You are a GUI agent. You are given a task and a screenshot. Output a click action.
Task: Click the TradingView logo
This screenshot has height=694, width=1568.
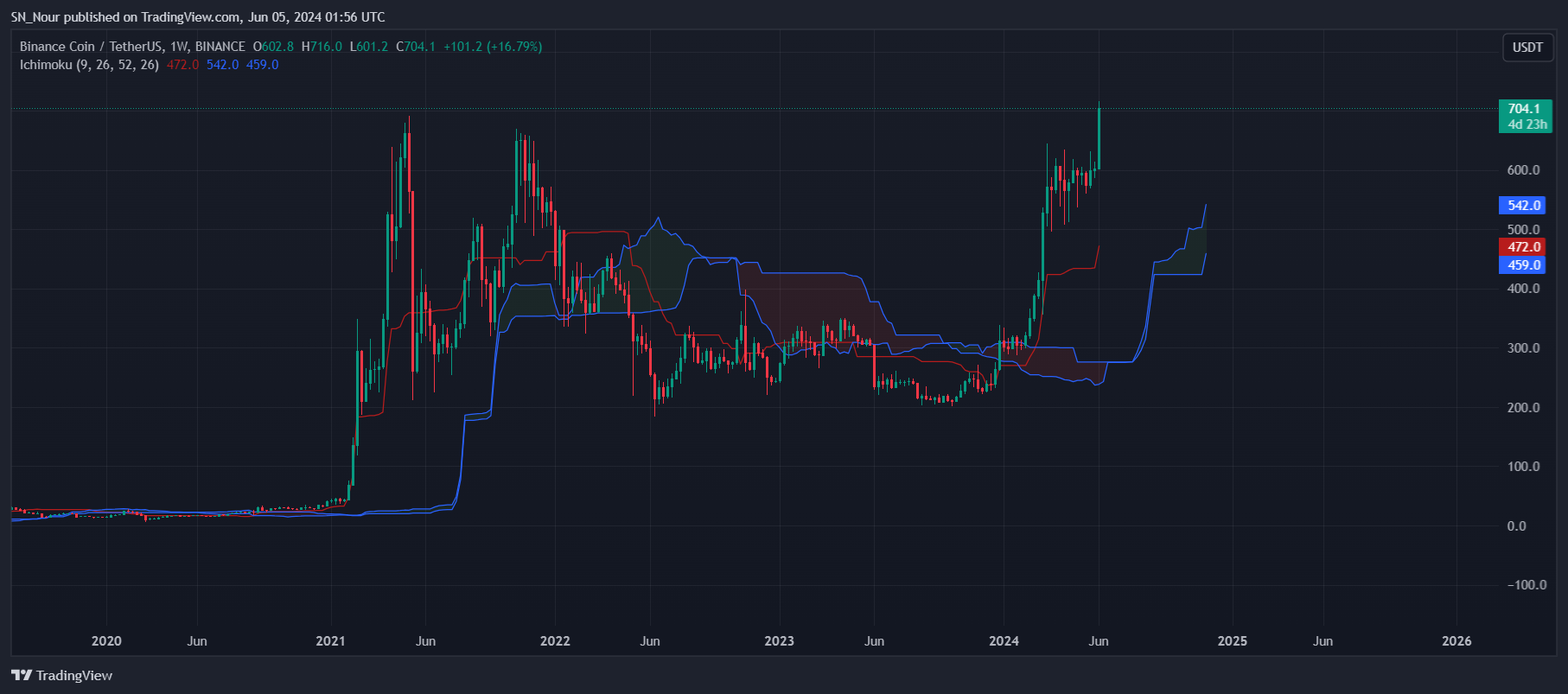61,675
